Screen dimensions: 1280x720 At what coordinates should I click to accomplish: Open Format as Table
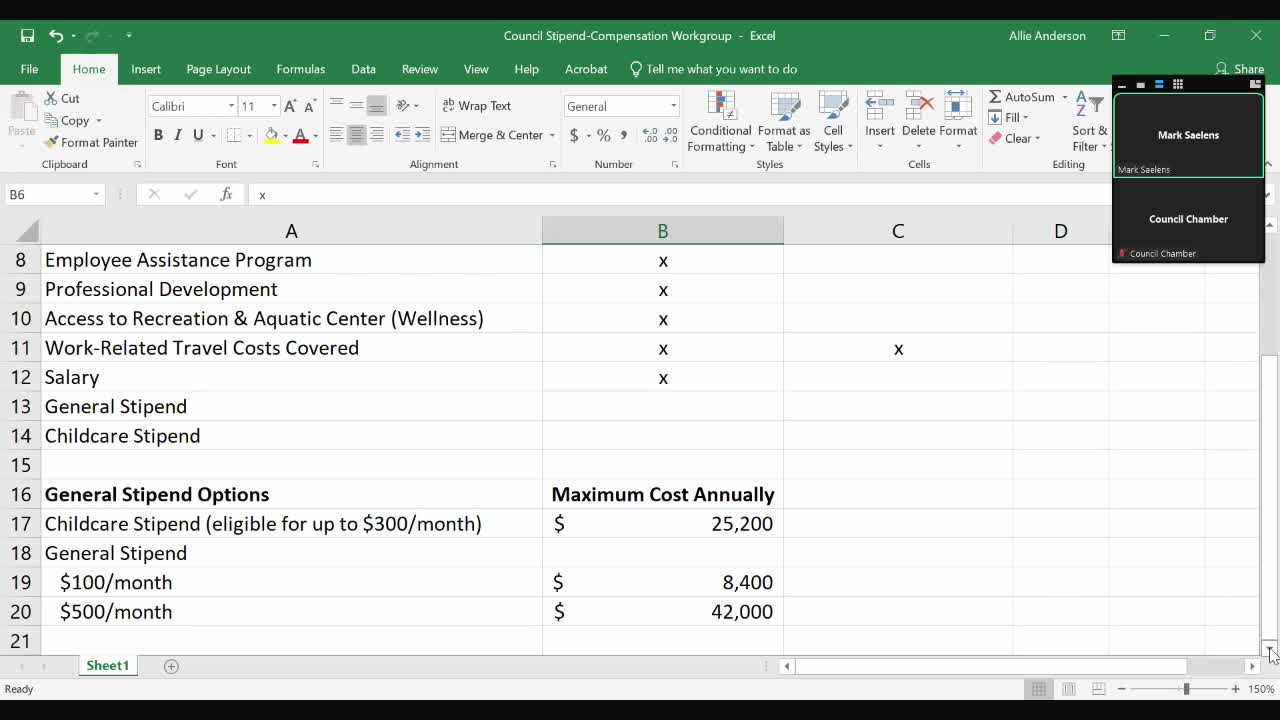(x=784, y=122)
